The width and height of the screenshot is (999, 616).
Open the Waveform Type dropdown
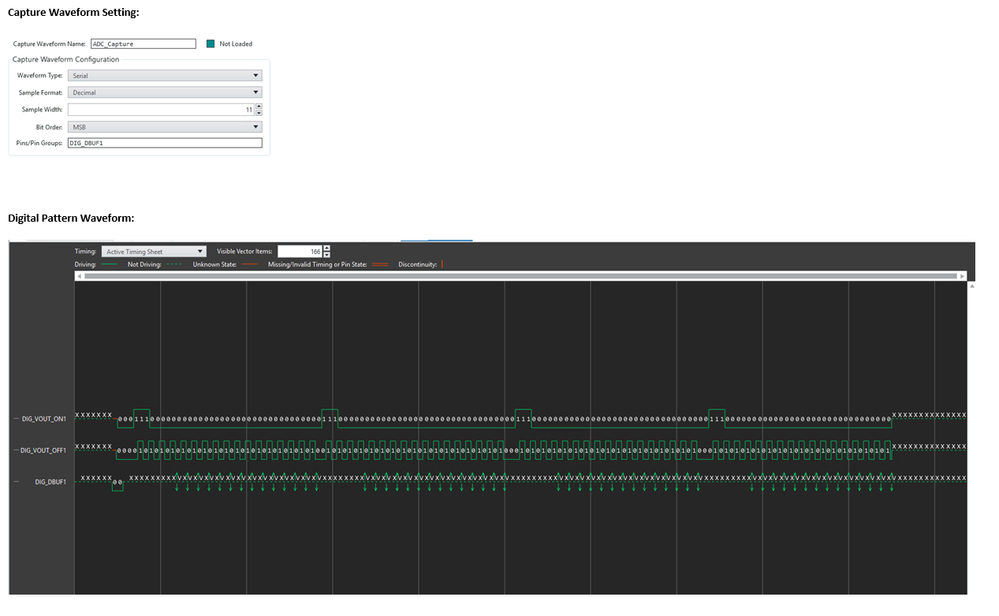(x=165, y=75)
